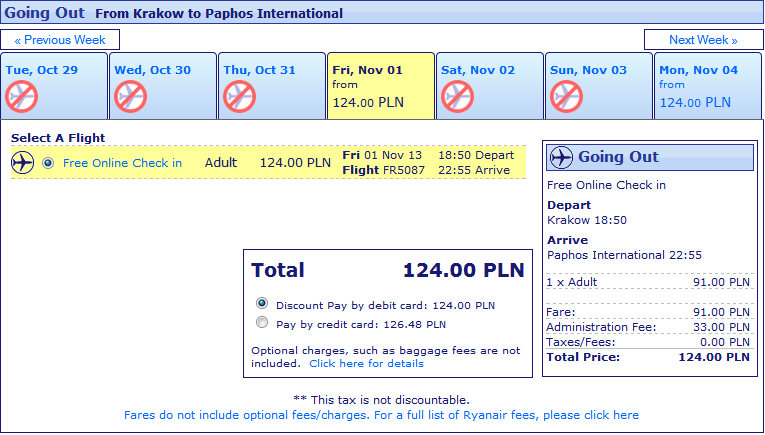The width and height of the screenshot is (765, 435).
Task: Click Taxes/Fees 0.00 PLN value
Action: [x=725, y=342]
